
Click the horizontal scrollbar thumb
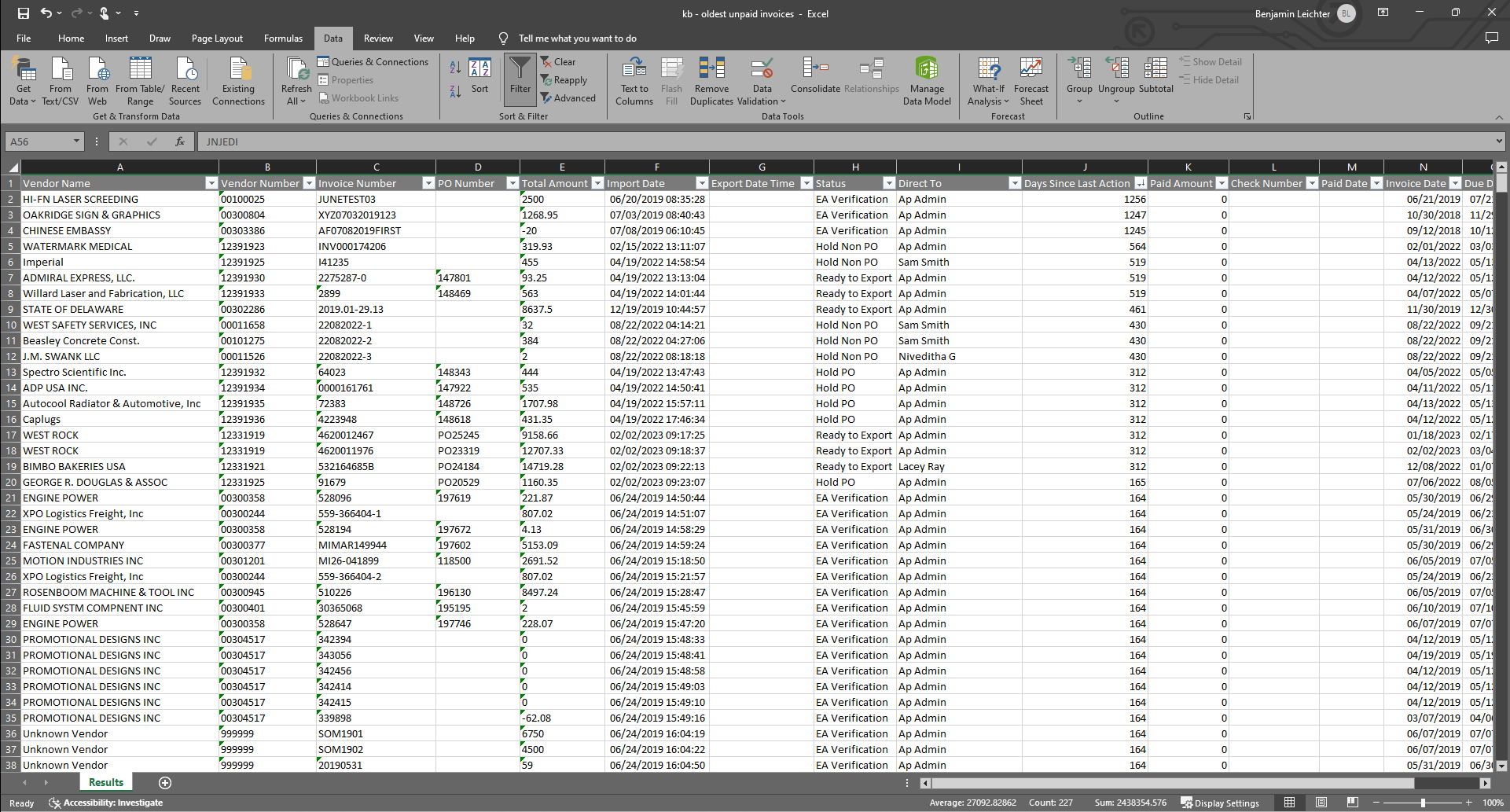pyautogui.click(x=1173, y=783)
